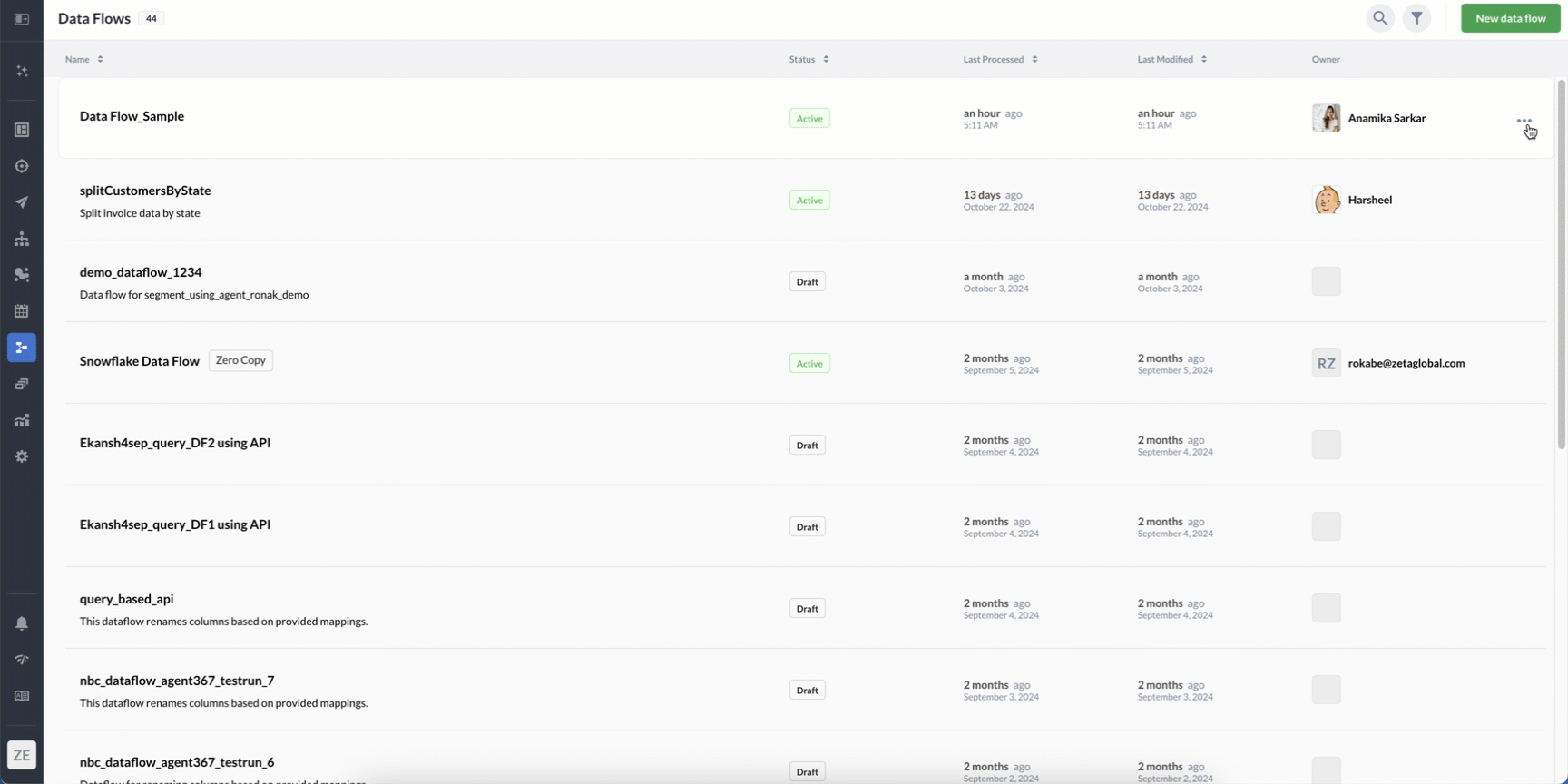Click the notifications bell in sidebar
This screenshot has height=784, width=1568.
point(22,623)
